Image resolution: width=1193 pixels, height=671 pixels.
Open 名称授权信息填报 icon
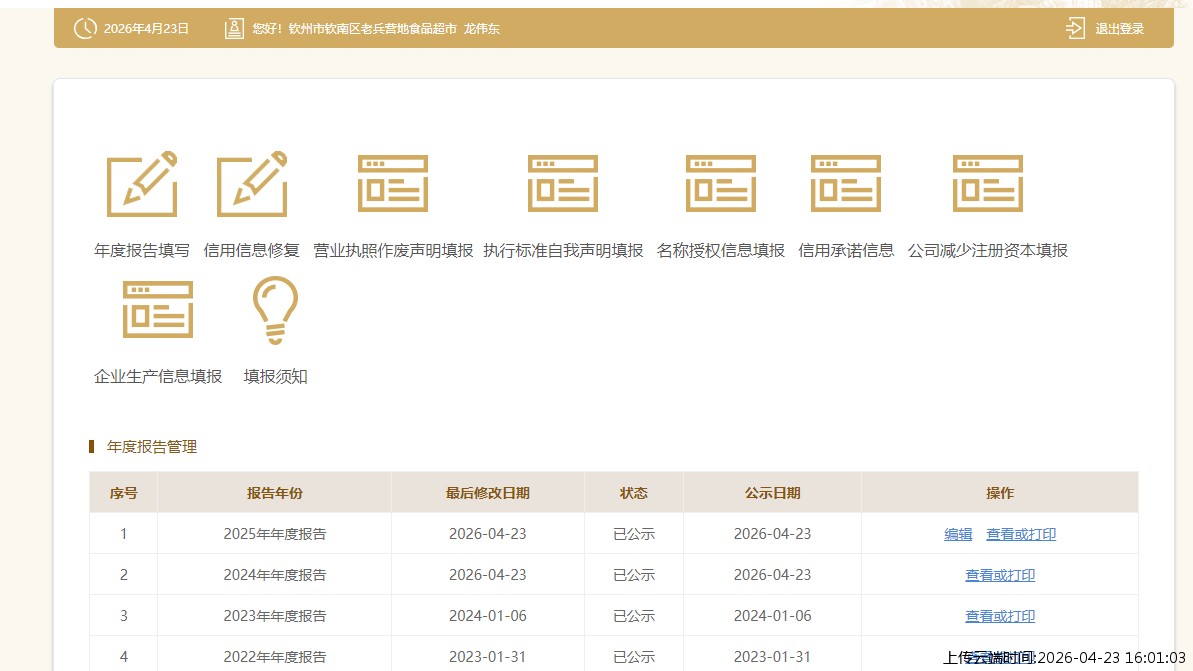pyautogui.click(x=720, y=184)
